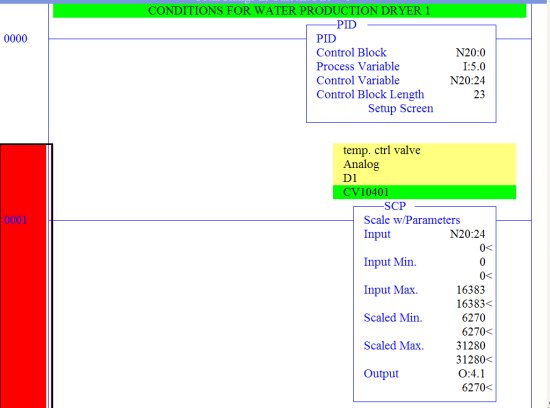Click the SCP output current value 6270<
This screenshot has width=550, height=408.
coord(477,388)
